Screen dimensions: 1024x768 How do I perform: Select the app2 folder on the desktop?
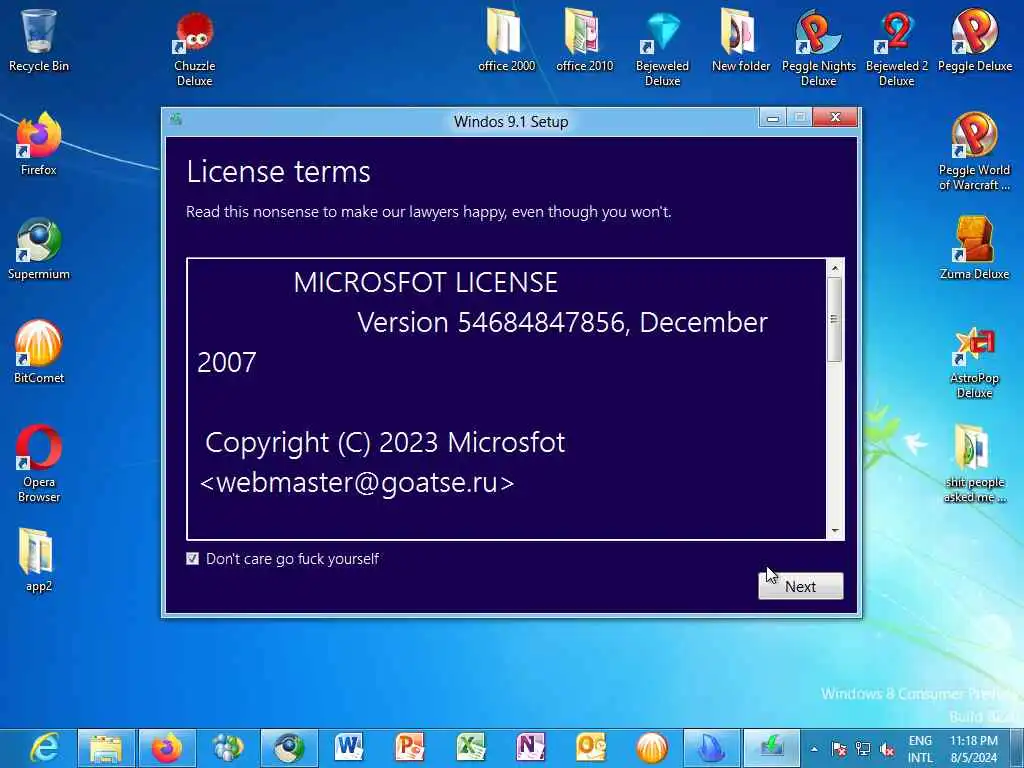[x=39, y=560]
